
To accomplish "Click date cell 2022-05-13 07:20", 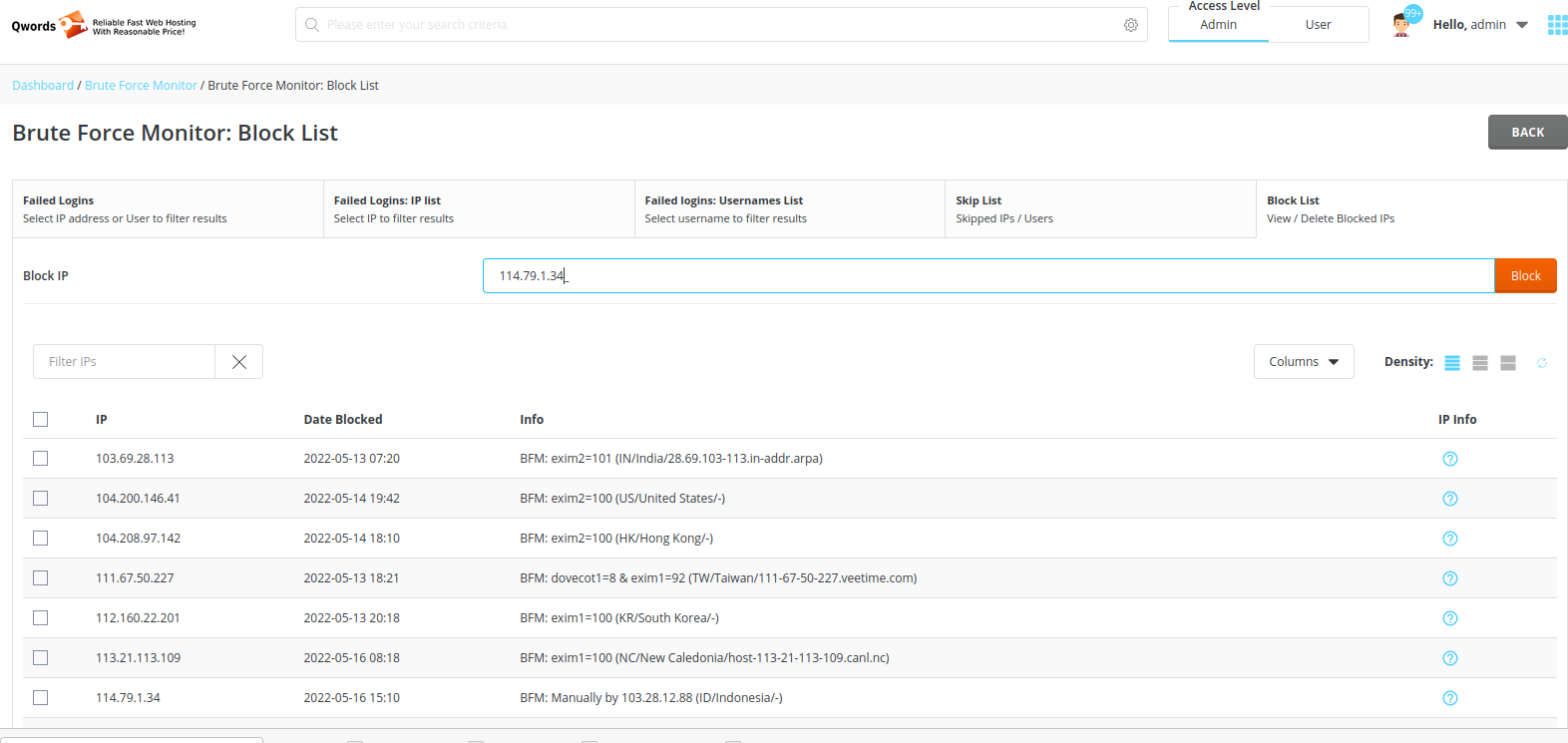I will click(352, 459).
